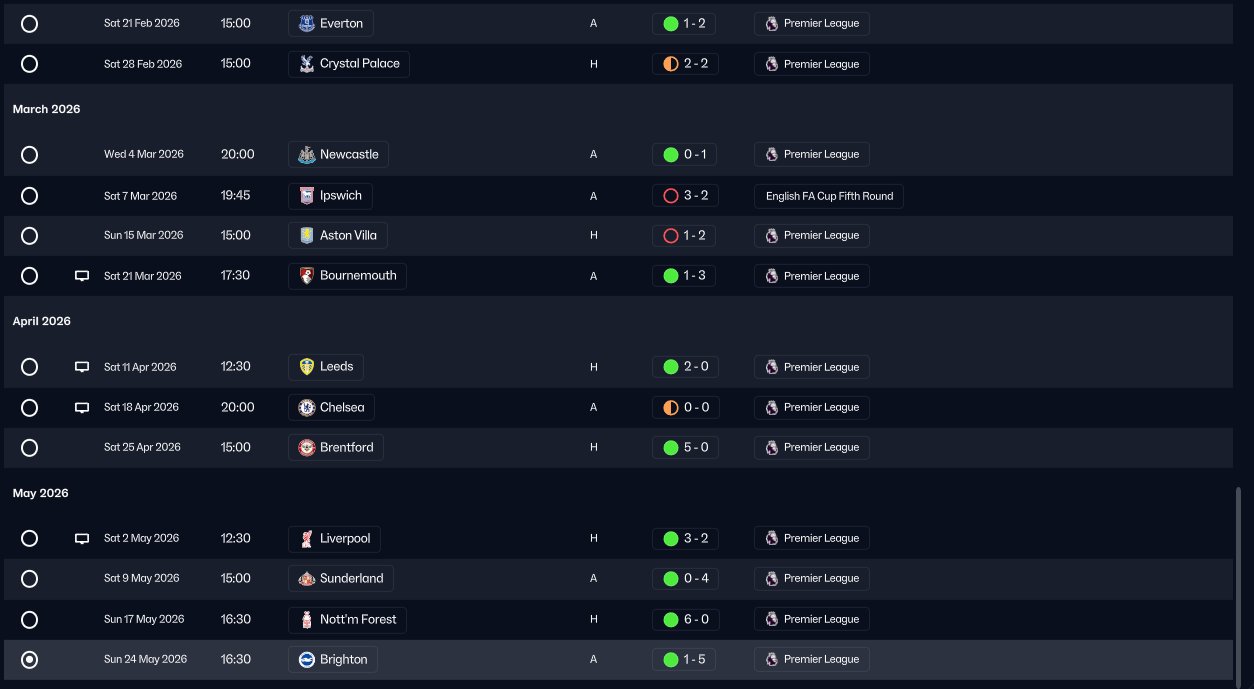Click the red loss indicator for Ipswich 3 - 2
This screenshot has width=1254, height=689.
coord(671,195)
